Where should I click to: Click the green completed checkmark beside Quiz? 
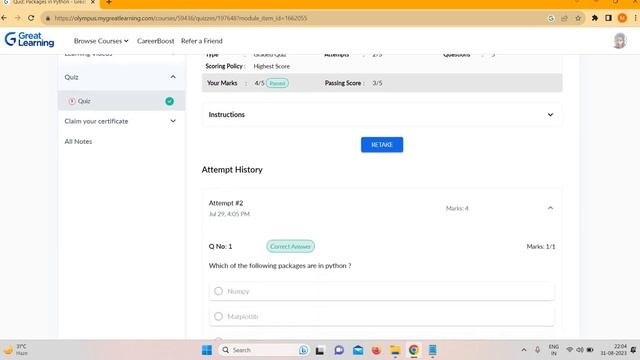(169, 101)
